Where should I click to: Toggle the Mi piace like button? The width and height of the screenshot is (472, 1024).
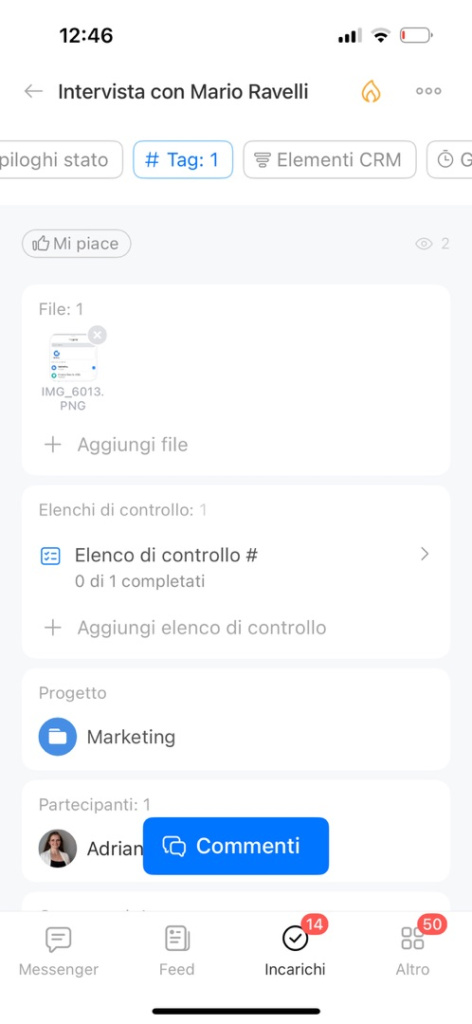point(76,244)
